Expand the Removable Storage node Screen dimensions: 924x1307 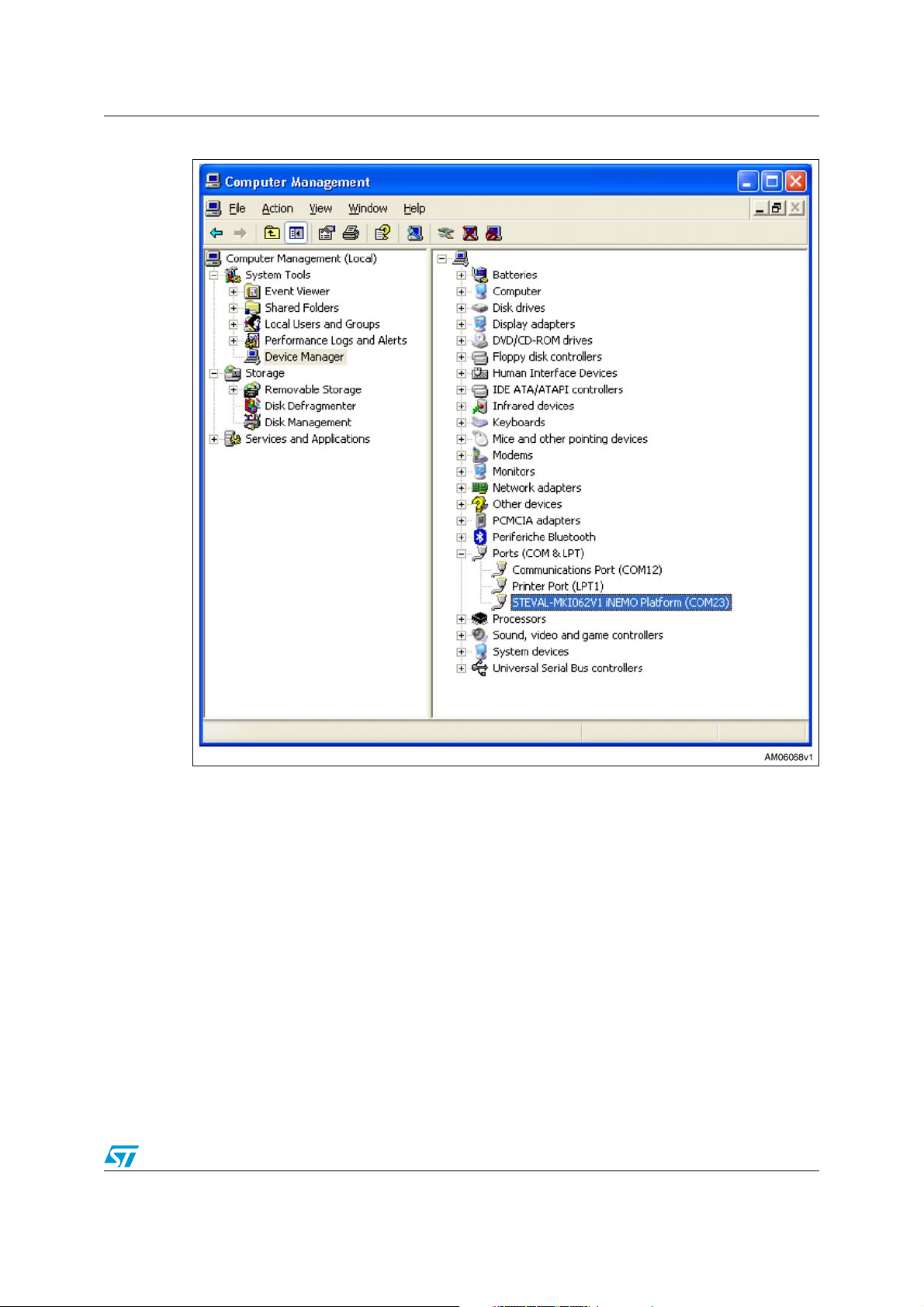click(233, 390)
